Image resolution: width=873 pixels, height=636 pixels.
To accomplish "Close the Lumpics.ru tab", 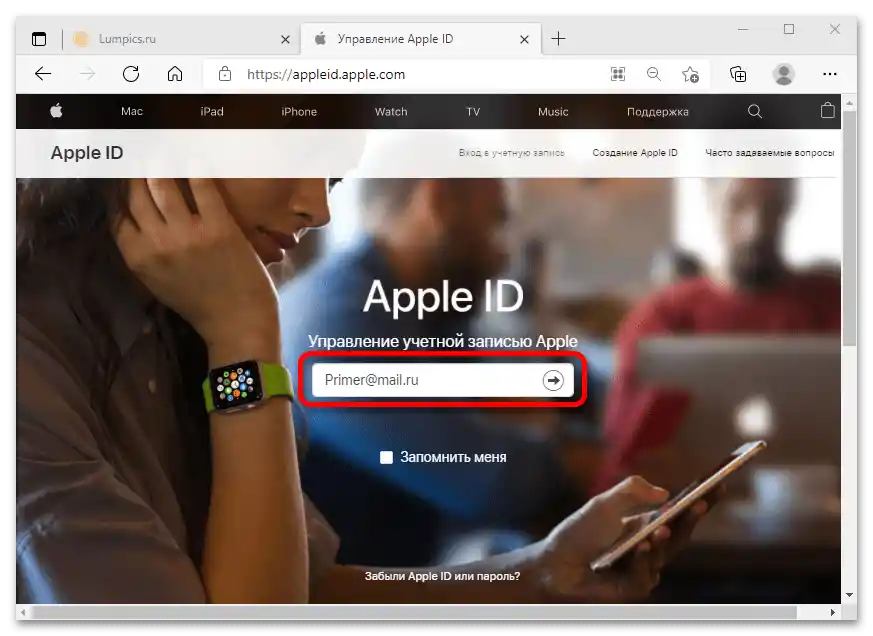I will pyautogui.click(x=285, y=40).
